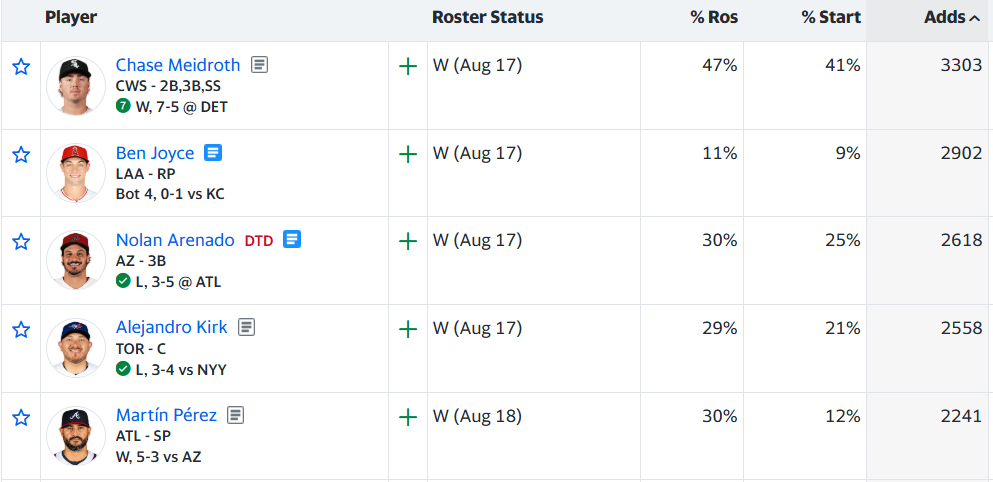The height and width of the screenshot is (482, 993).
Task: Open Nolan Arenado player notes icon
Action: [292, 239]
